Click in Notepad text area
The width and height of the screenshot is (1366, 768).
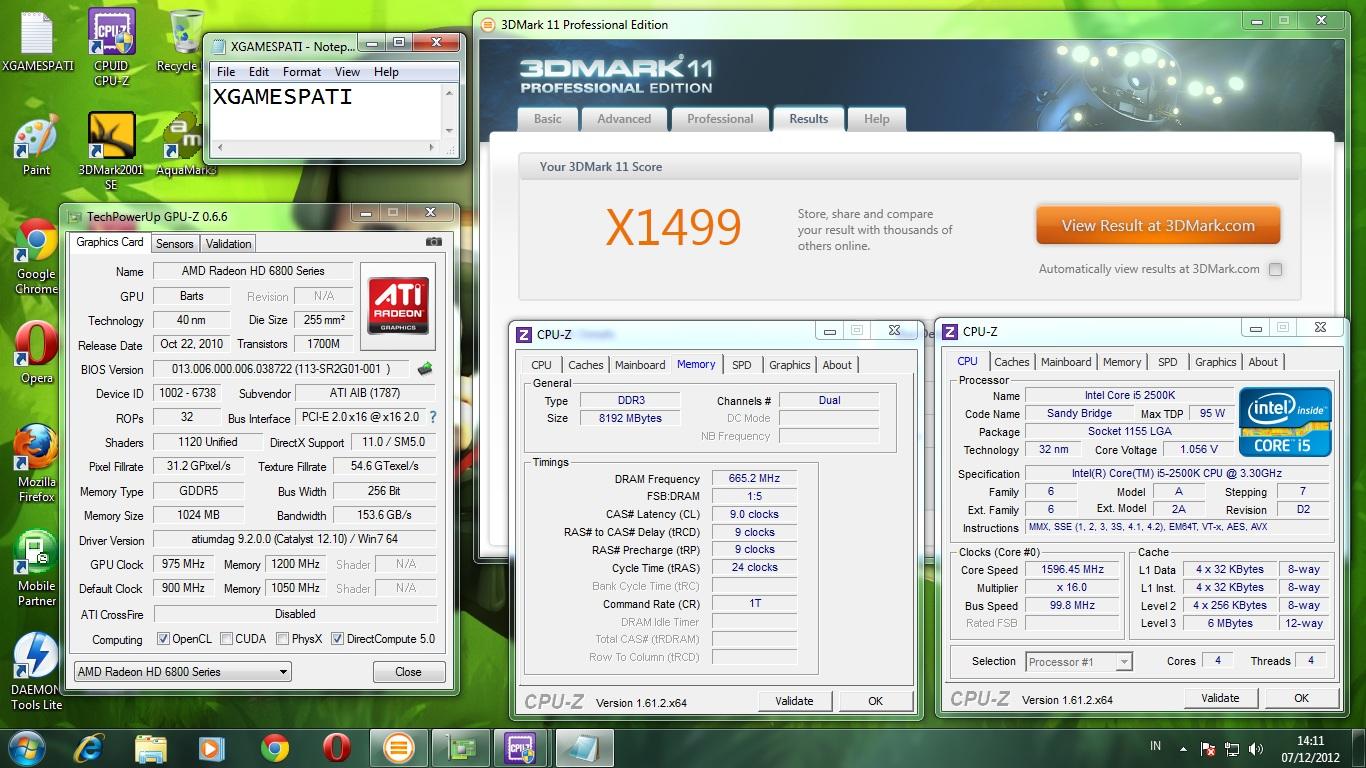pos(325,112)
